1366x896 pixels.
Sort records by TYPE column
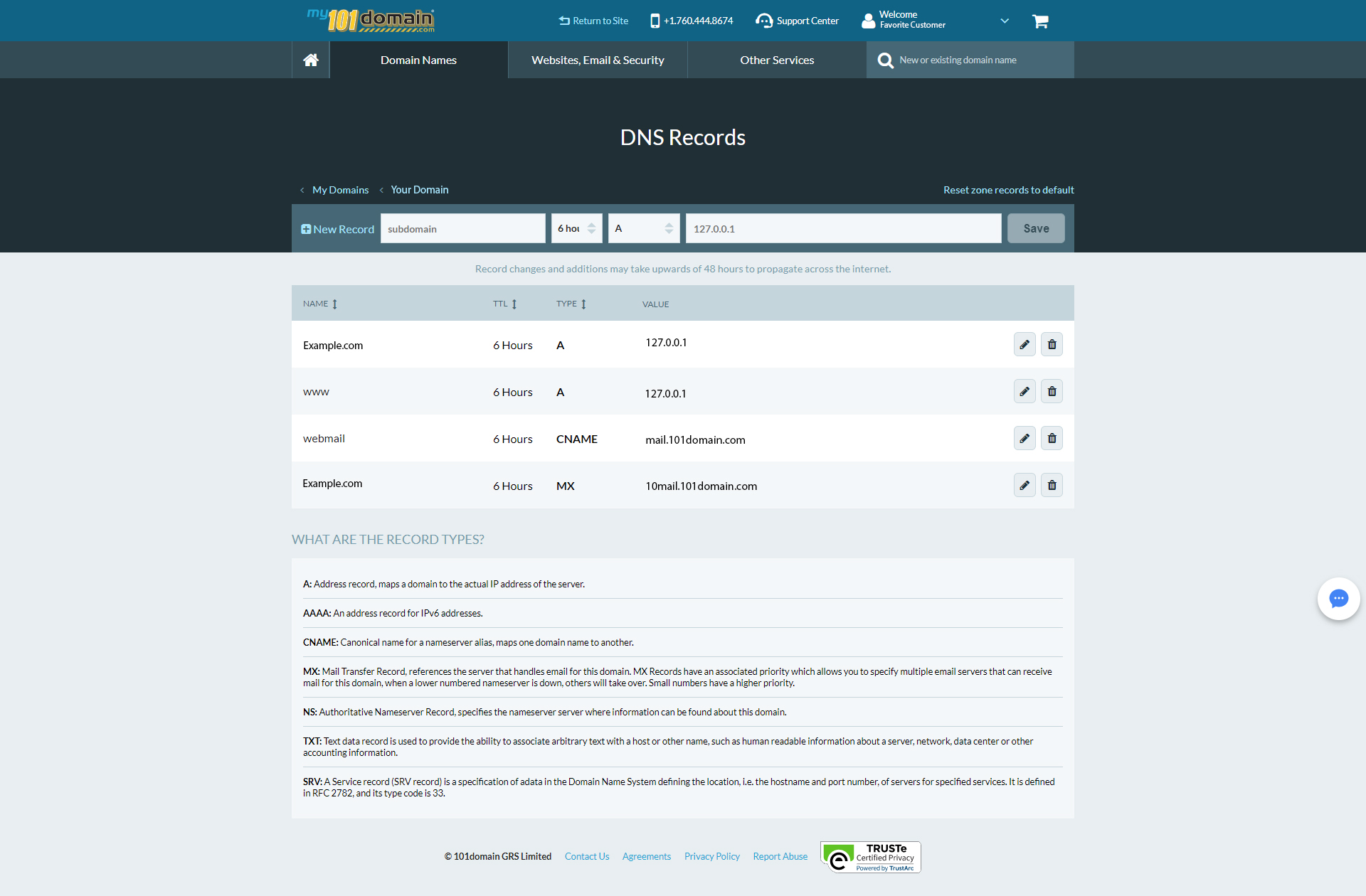[x=571, y=304]
